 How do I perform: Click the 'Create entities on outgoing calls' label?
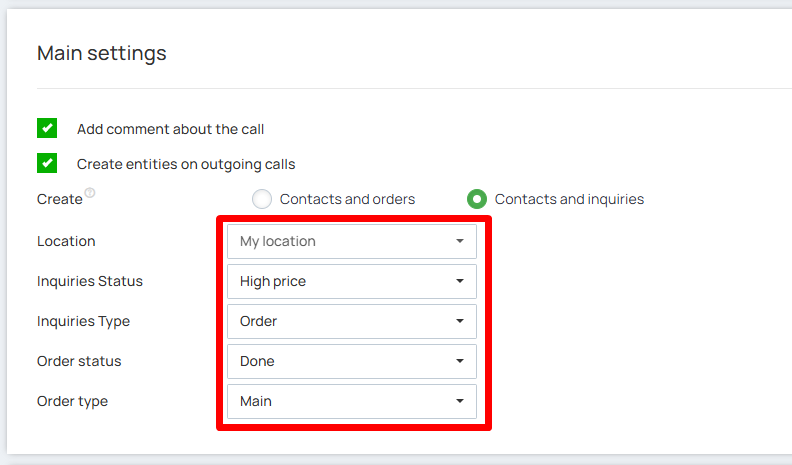(x=186, y=164)
